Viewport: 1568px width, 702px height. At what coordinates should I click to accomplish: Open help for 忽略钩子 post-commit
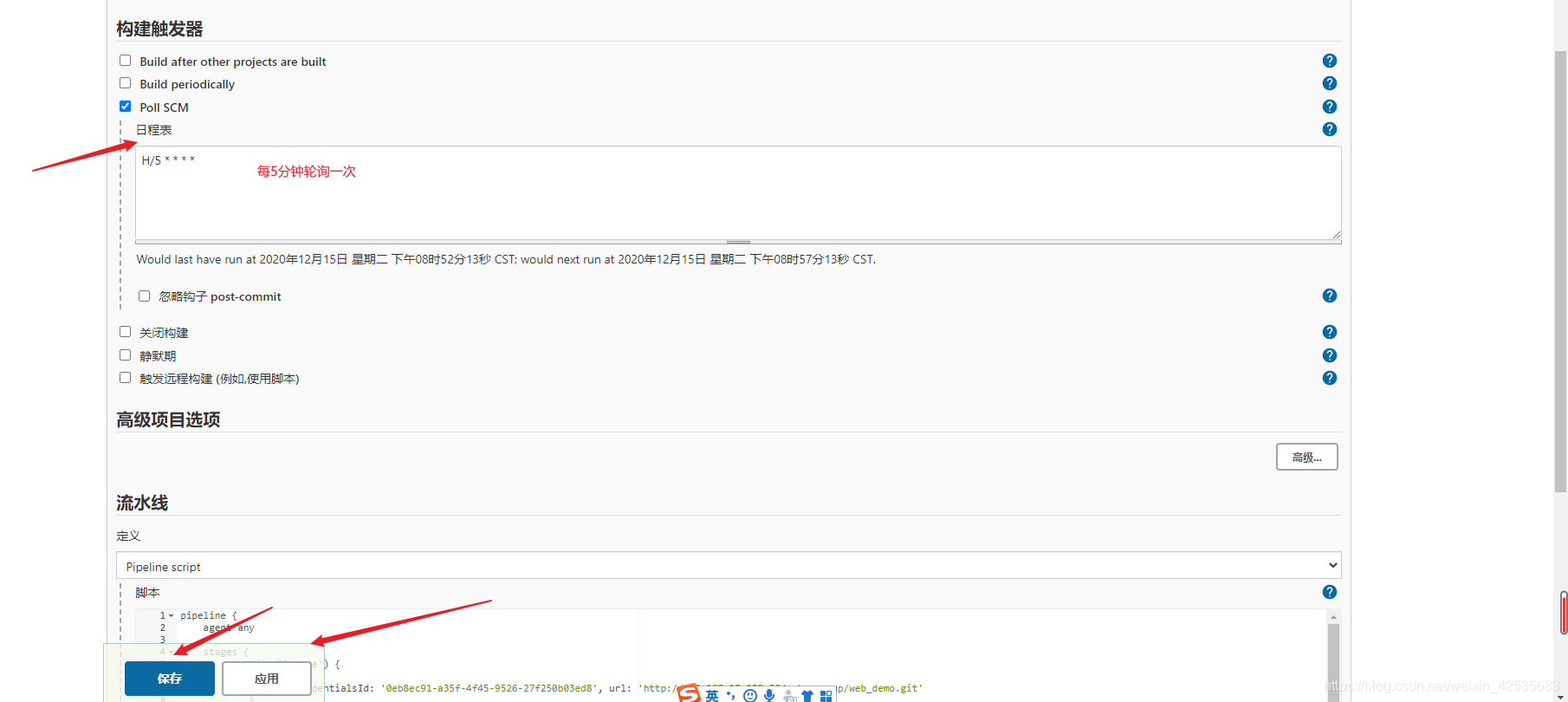pyautogui.click(x=1330, y=296)
